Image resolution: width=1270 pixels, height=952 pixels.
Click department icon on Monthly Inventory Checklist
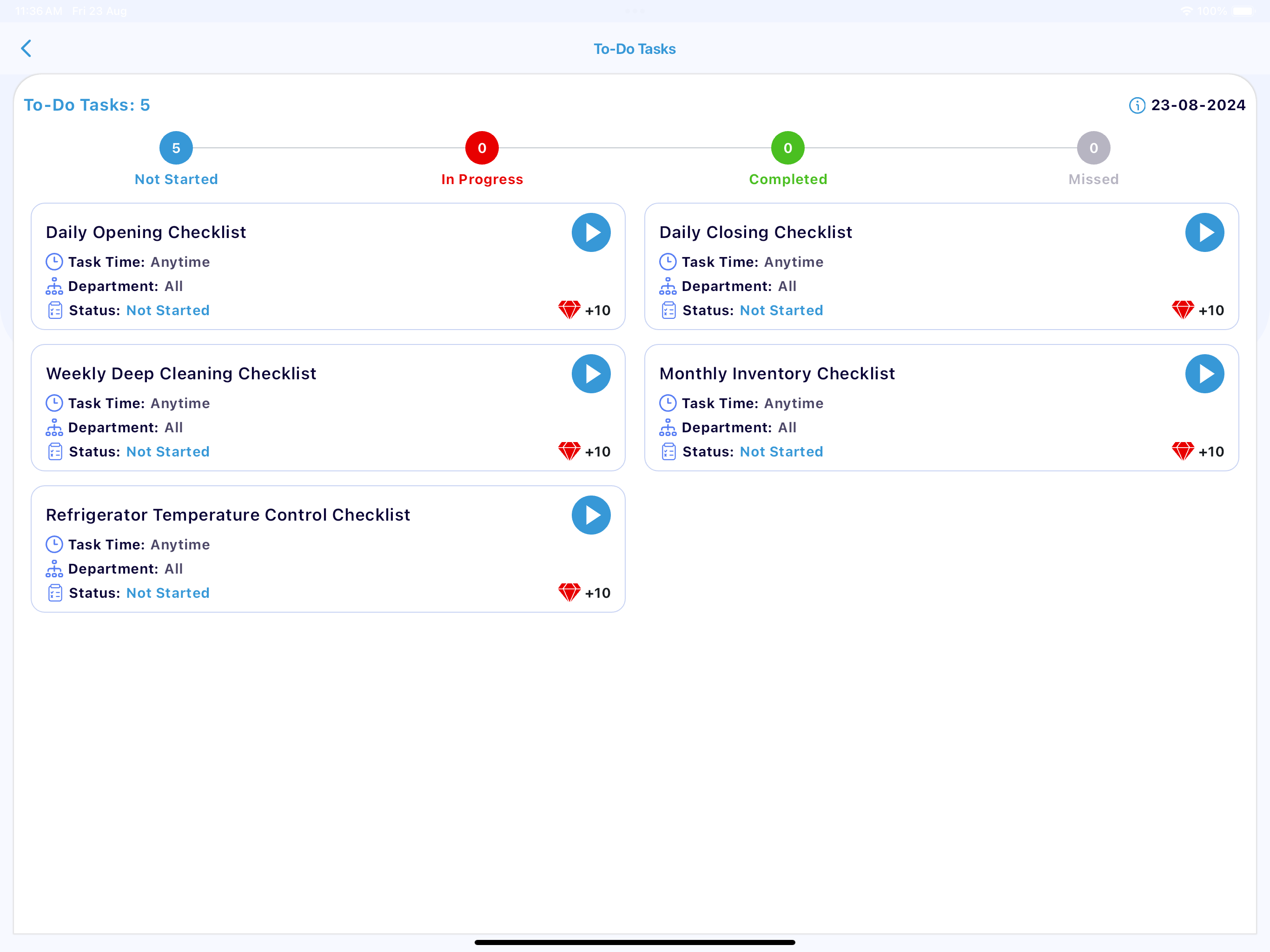click(x=667, y=427)
